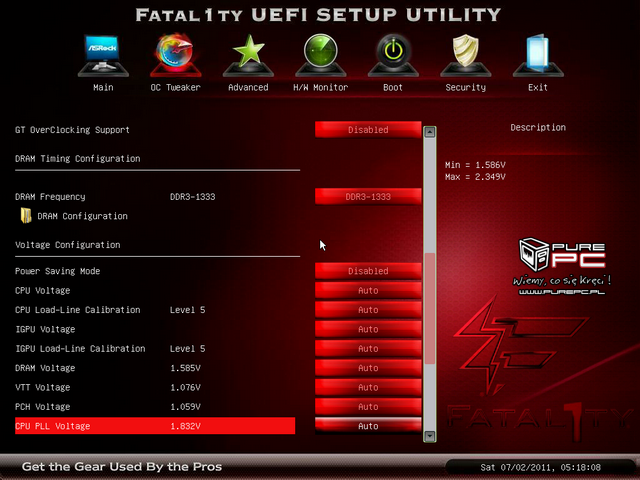Click the scrollbar up arrow

coord(429,132)
